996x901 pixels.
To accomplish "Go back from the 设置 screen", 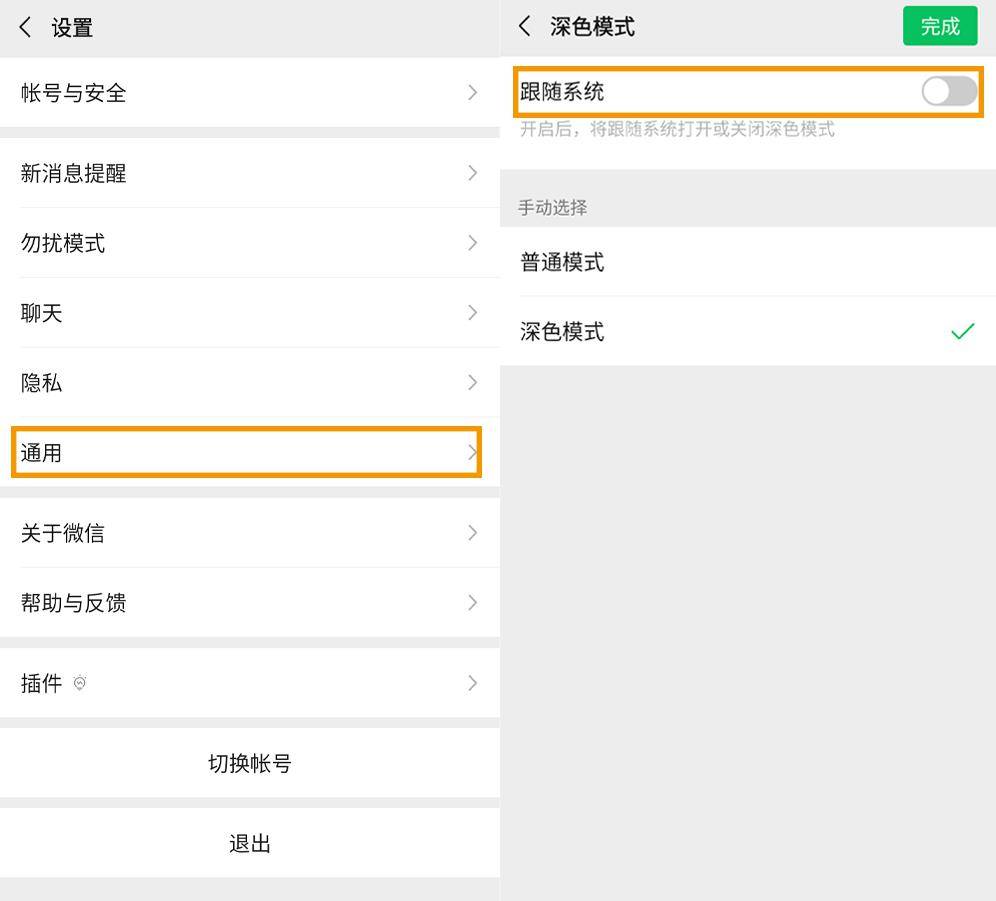I will coord(25,27).
